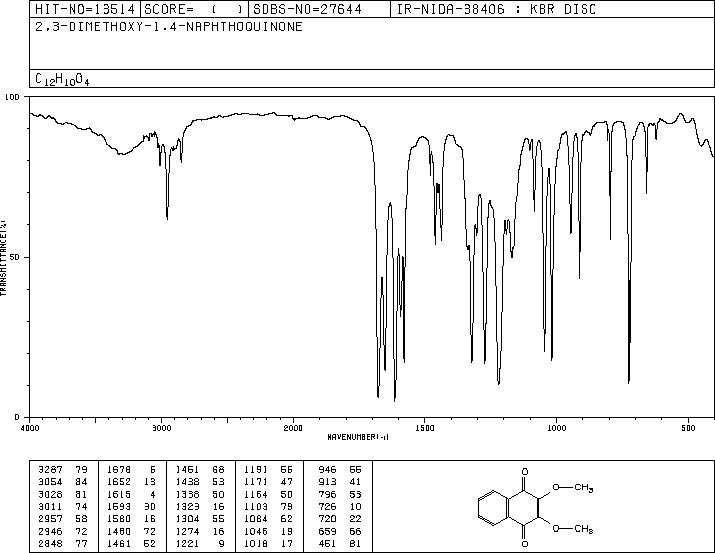
Task: Click the 1615 peak table entry
Action: (x=119, y=495)
